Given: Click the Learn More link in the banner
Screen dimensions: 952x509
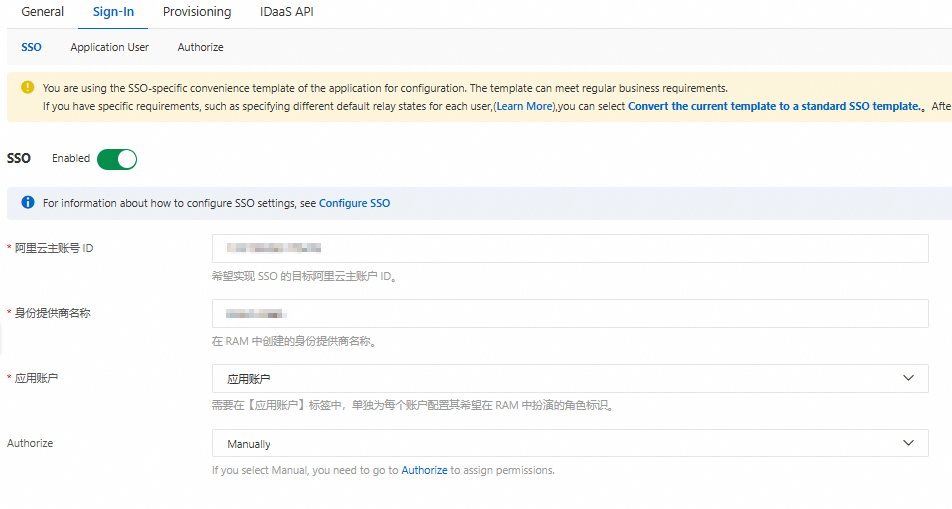Looking at the screenshot, I should (525, 106).
